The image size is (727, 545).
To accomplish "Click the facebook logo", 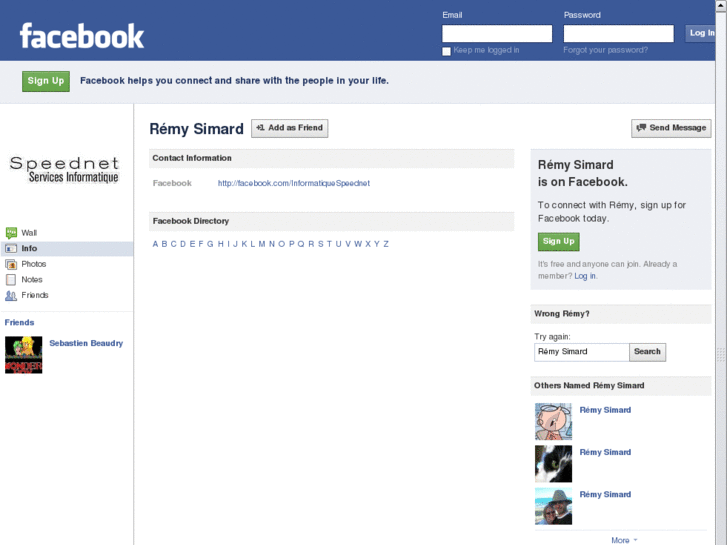I will pyautogui.click(x=82, y=36).
